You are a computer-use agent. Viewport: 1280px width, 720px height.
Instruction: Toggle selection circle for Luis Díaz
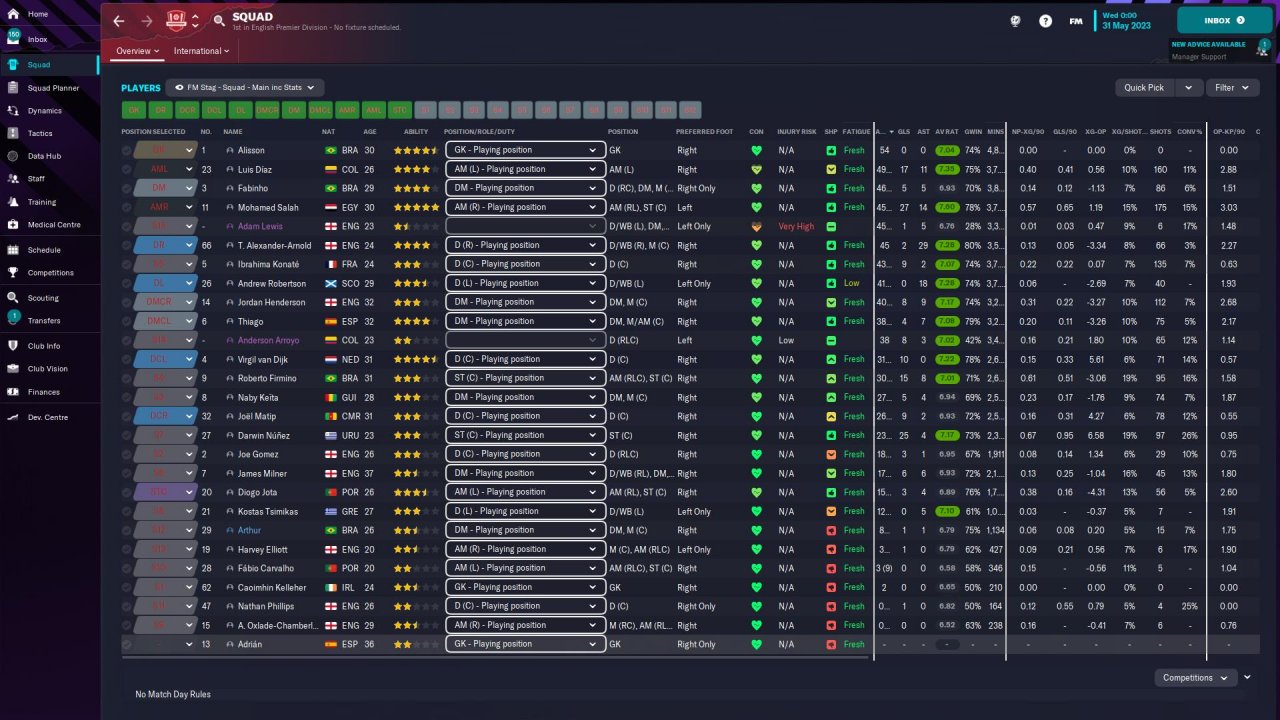pos(127,169)
